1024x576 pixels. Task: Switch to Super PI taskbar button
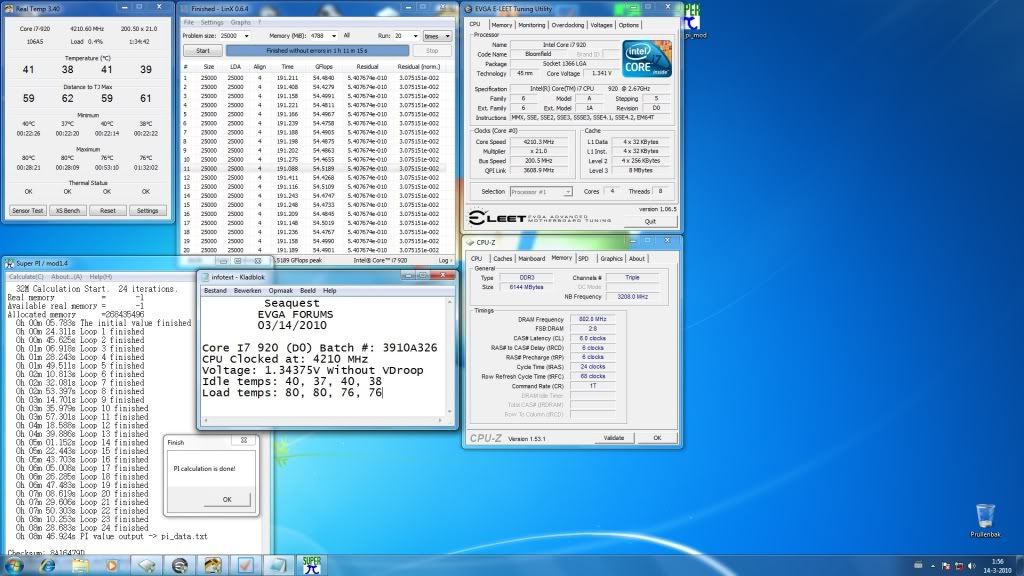click(x=311, y=565)
